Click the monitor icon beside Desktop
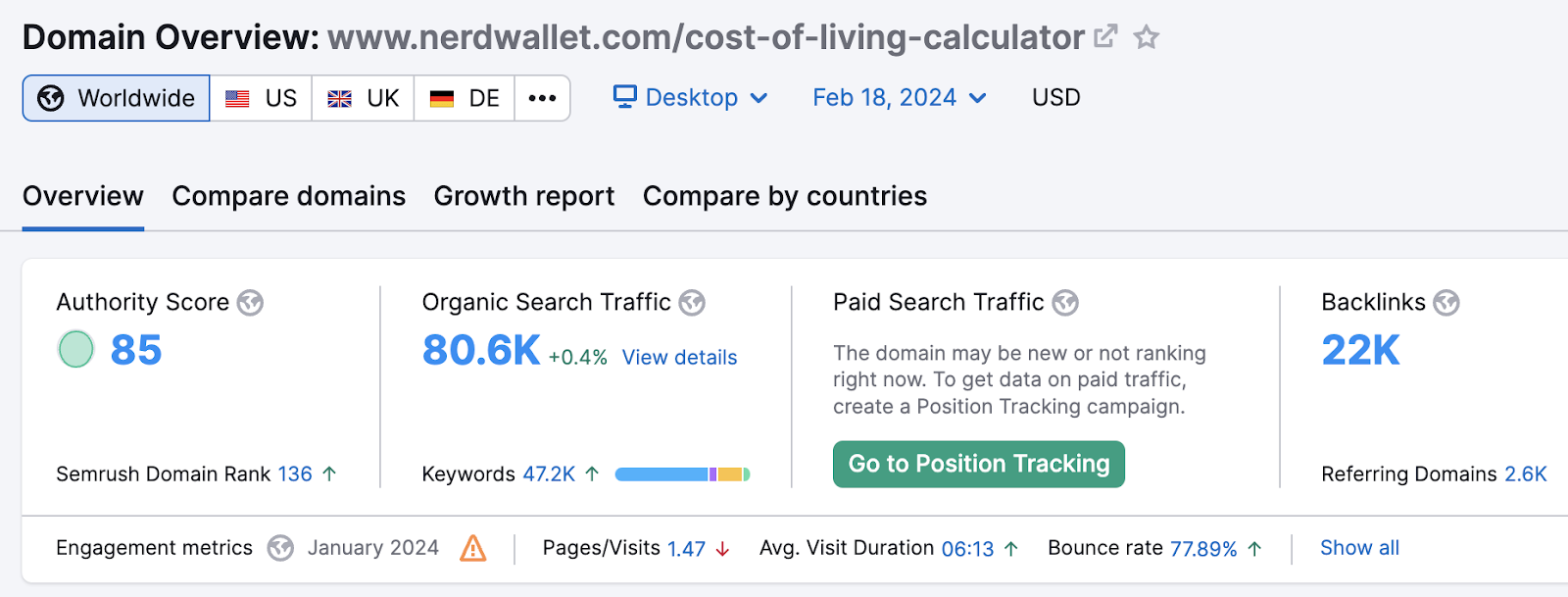The image size is (1568, 597). 624,97
